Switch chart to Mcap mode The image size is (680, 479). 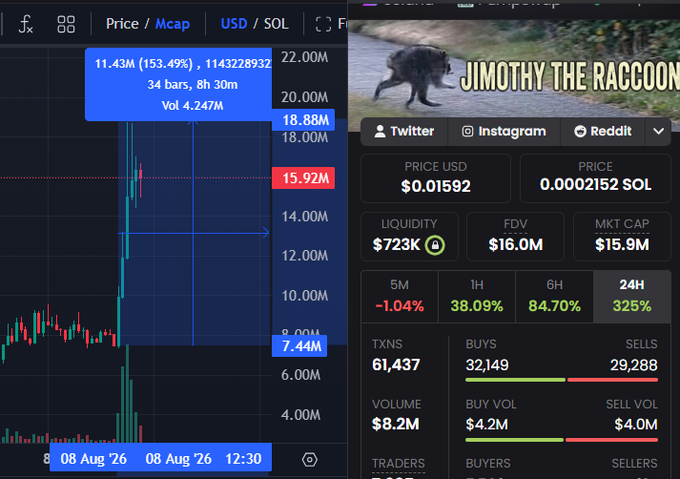(172, 23)
